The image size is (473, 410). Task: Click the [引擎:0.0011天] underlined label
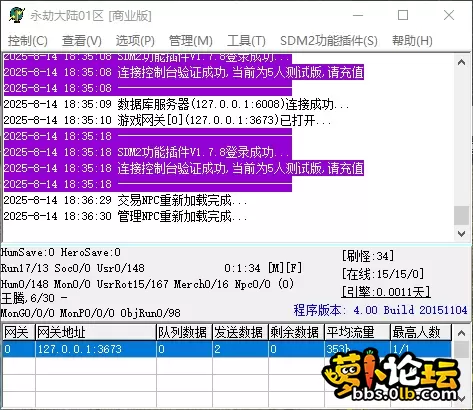pos(386,292)
